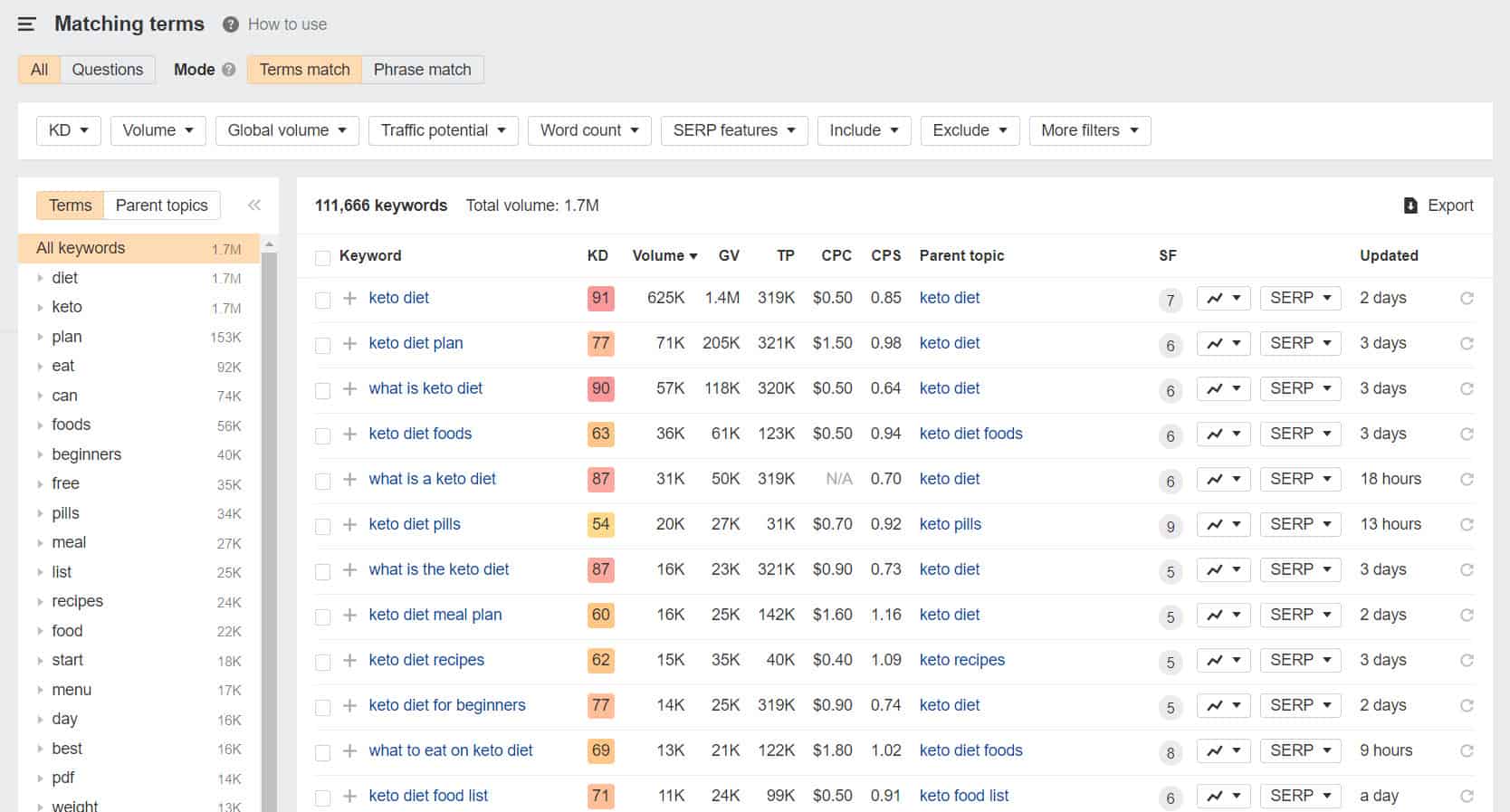Expand the 'beginners' term in sidebar
Image resolution: width=1510 pixels, height=812 pixels.
pos(40,454)
